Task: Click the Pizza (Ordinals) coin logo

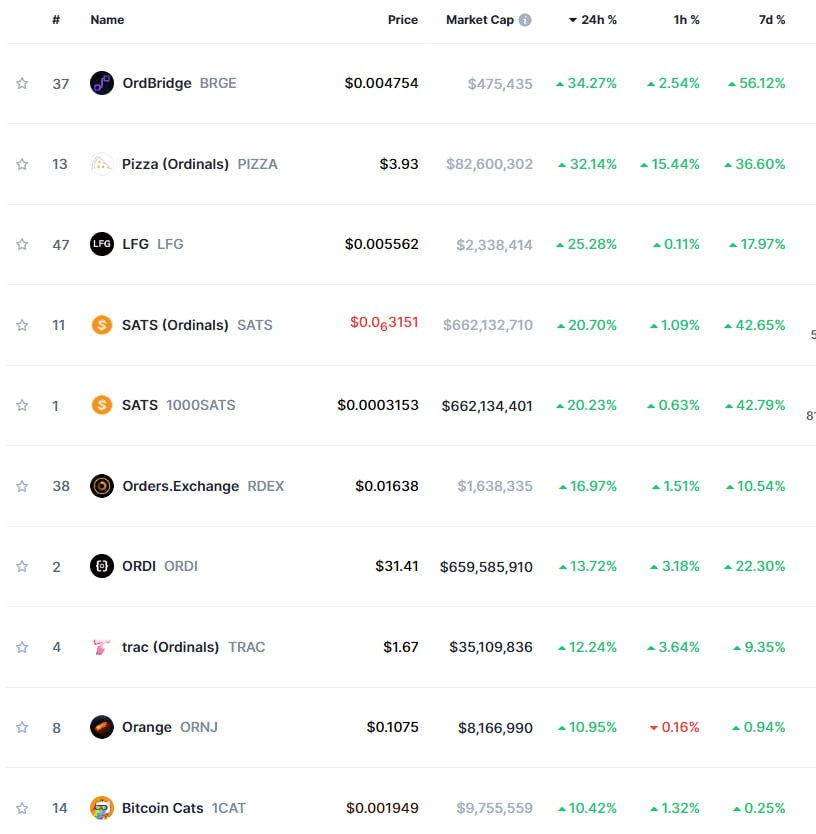Action: point(102,164)
